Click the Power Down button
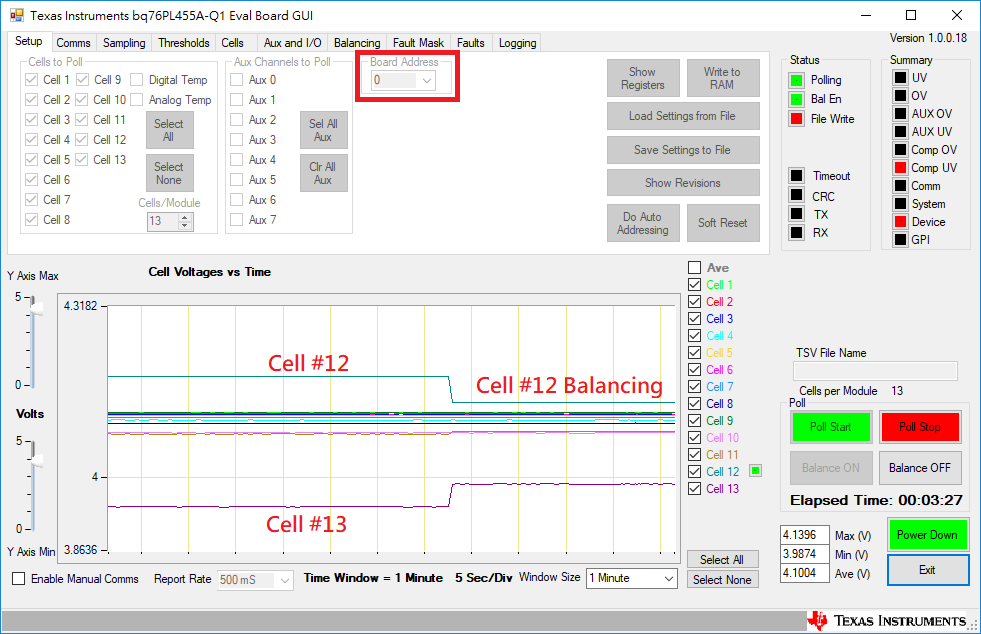Screen dimensions: 981x634 tap(927, 534)
